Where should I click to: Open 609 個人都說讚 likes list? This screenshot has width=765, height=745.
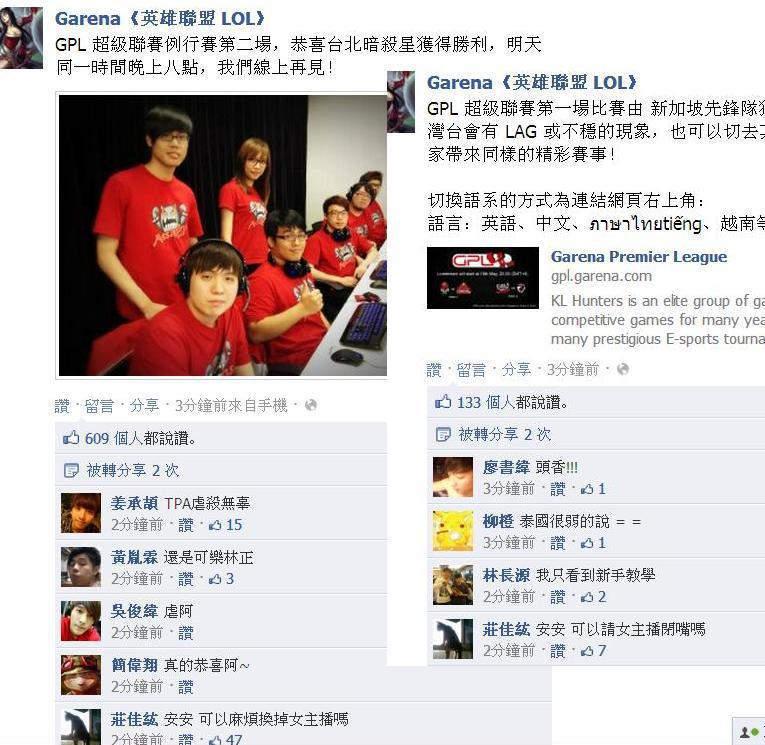[141, 438]
